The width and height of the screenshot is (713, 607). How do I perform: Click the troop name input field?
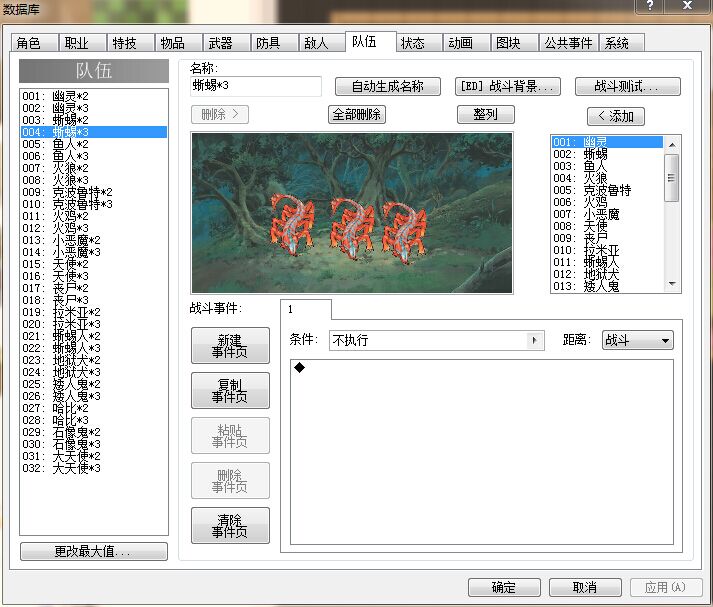pos(256,86)
